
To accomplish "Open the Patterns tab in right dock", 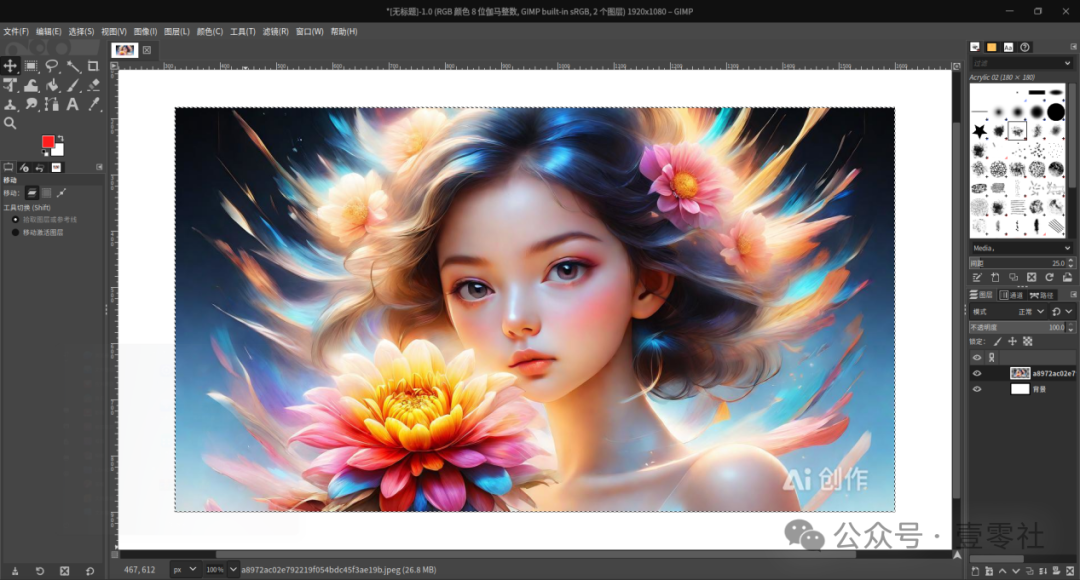I will 992,47.
